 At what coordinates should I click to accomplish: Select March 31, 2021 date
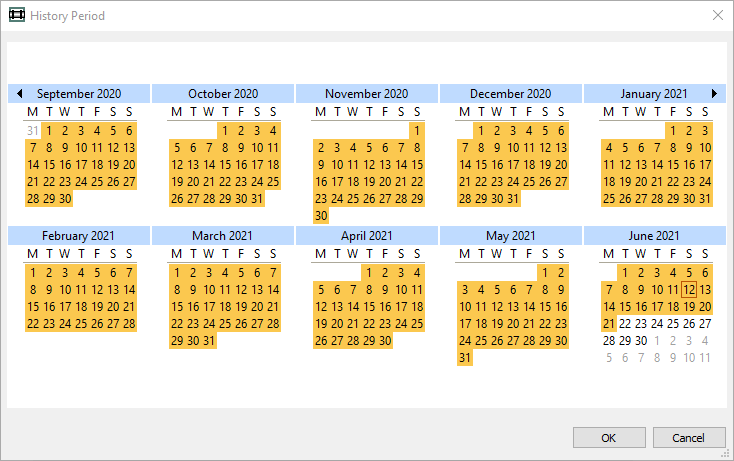pyautogui.click(x=209, y=341)
